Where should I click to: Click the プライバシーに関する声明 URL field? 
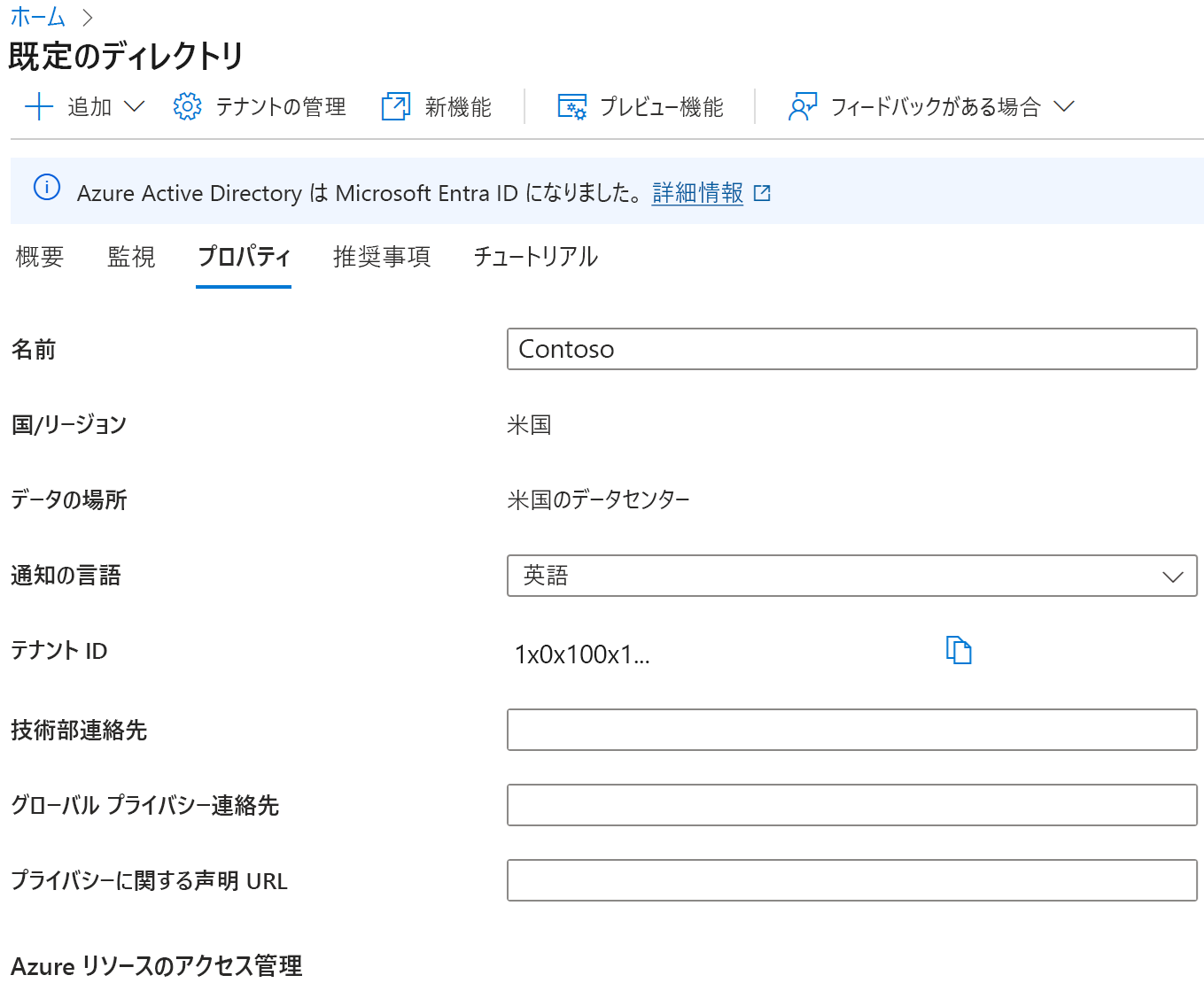(851, 880)
